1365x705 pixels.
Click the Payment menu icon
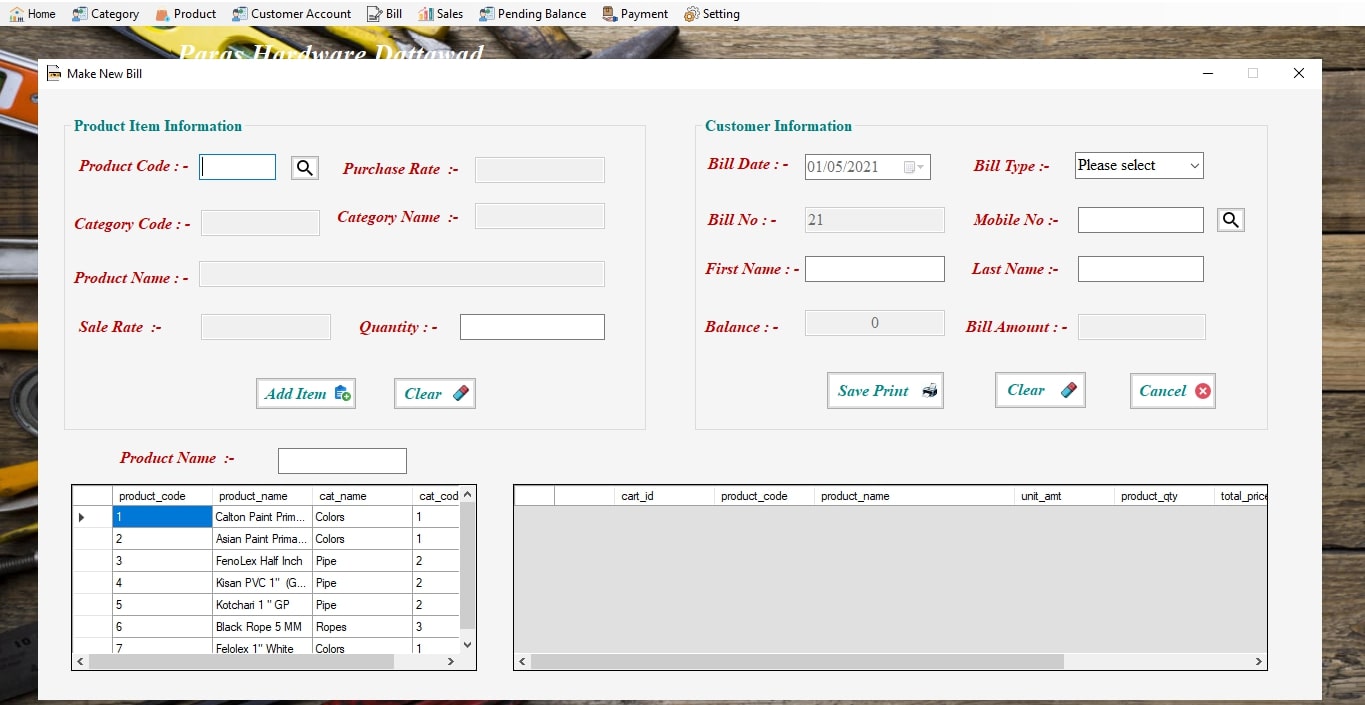tap(609, 14)
